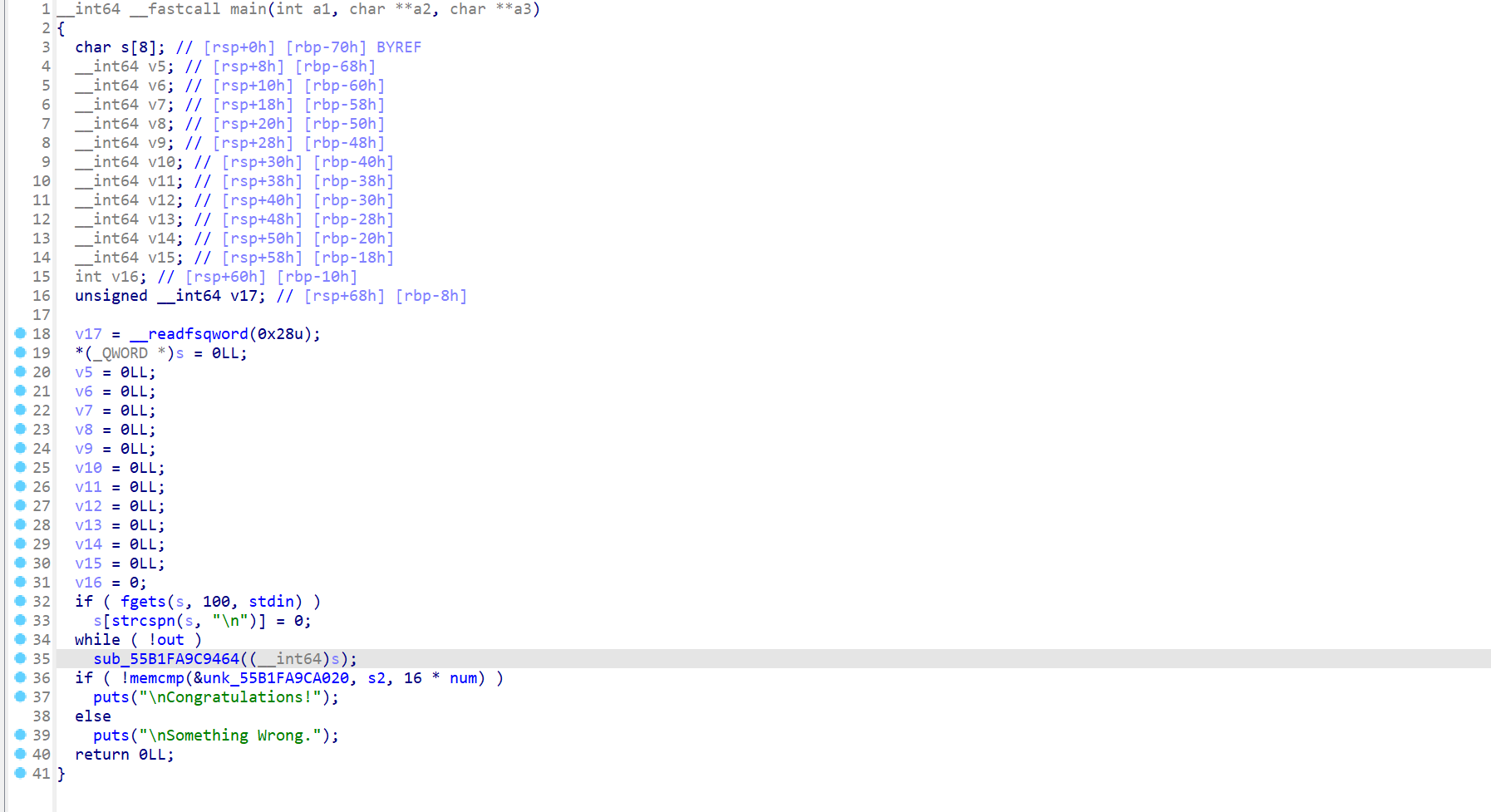Toggle breakpoint dot on line 36
Screen dimensions: 1491x812
(x=21, y=677)
